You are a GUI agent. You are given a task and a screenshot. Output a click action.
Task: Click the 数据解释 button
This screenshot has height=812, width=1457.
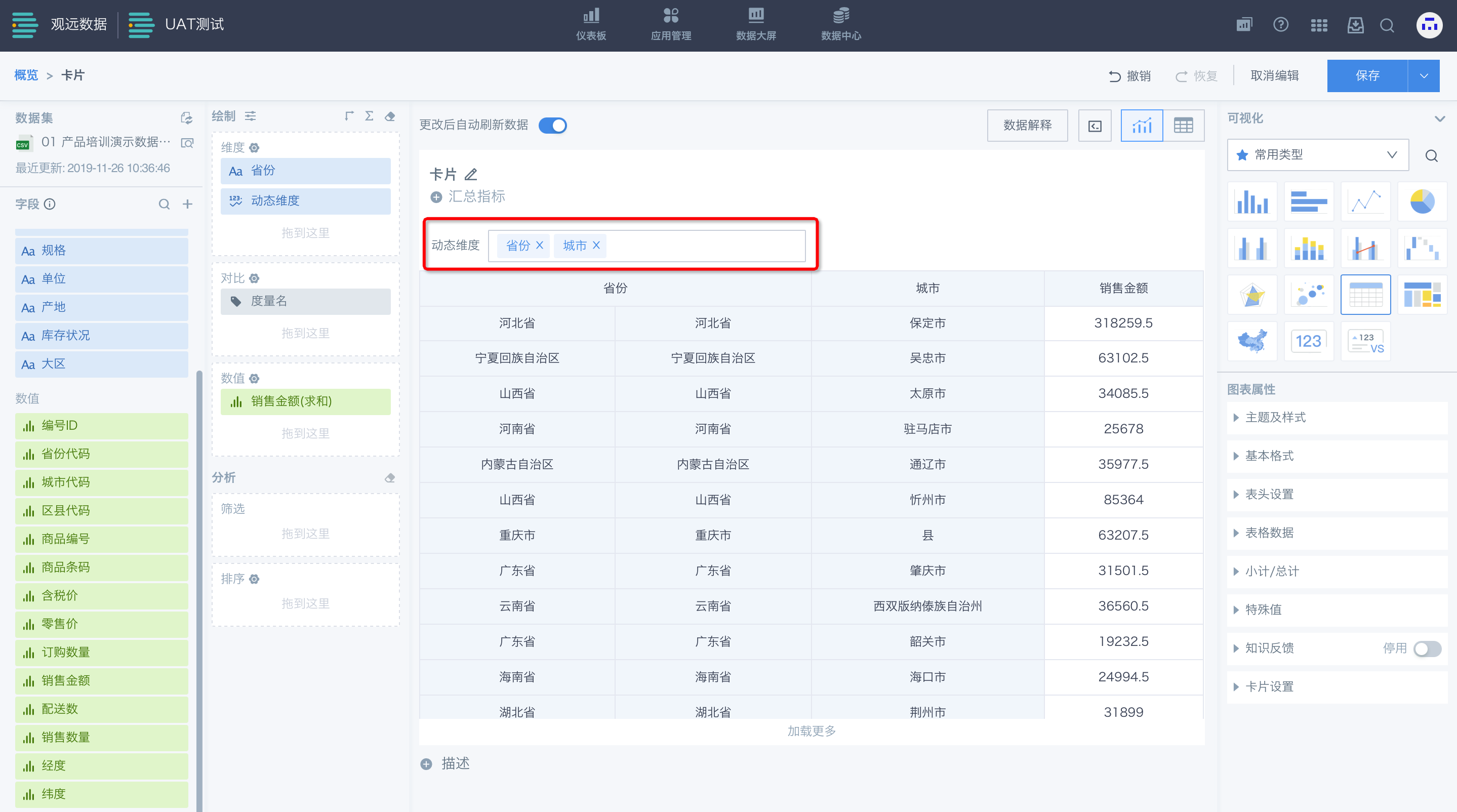click(1027, 125)
